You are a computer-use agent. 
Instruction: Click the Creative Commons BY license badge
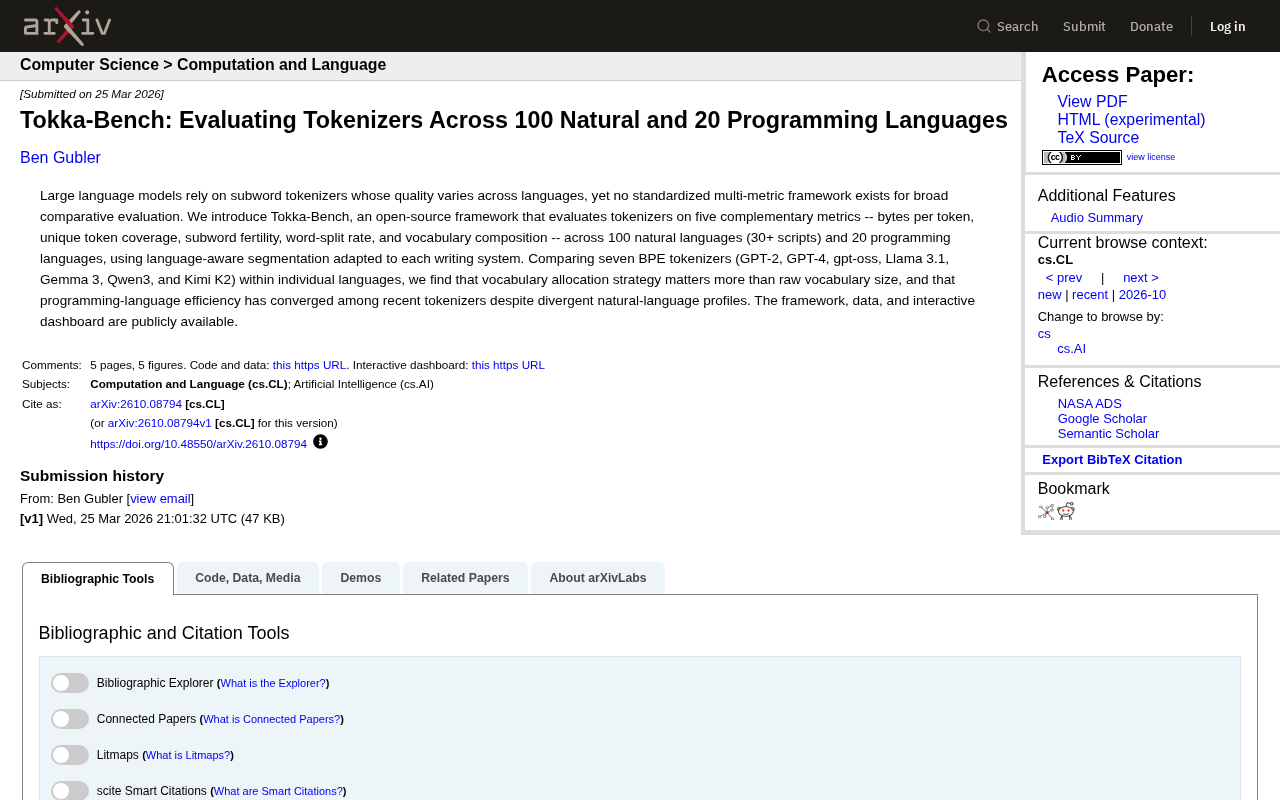[x=1082, y=157]
